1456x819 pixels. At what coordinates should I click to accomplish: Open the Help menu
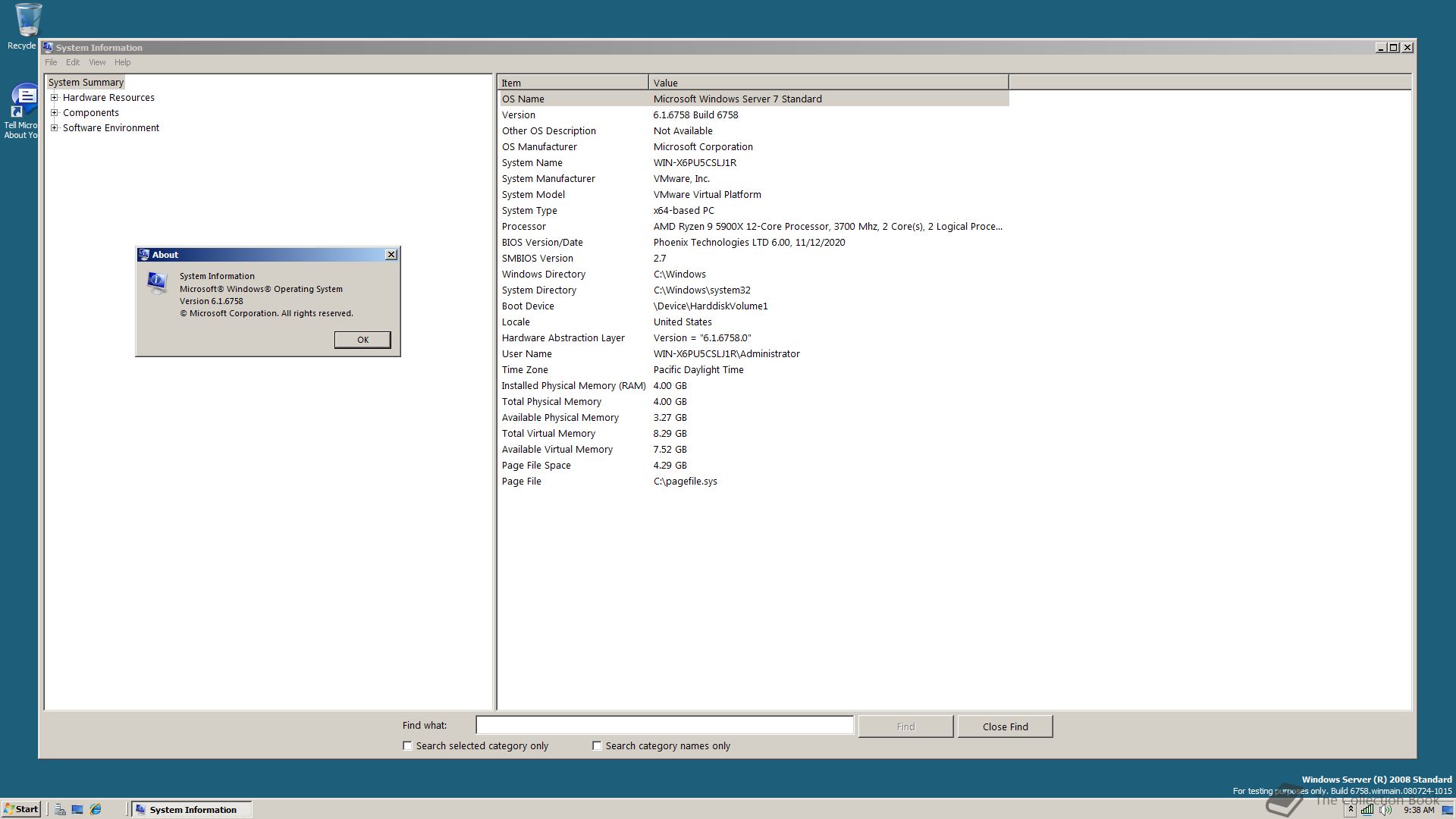click(x=122, y=62)
